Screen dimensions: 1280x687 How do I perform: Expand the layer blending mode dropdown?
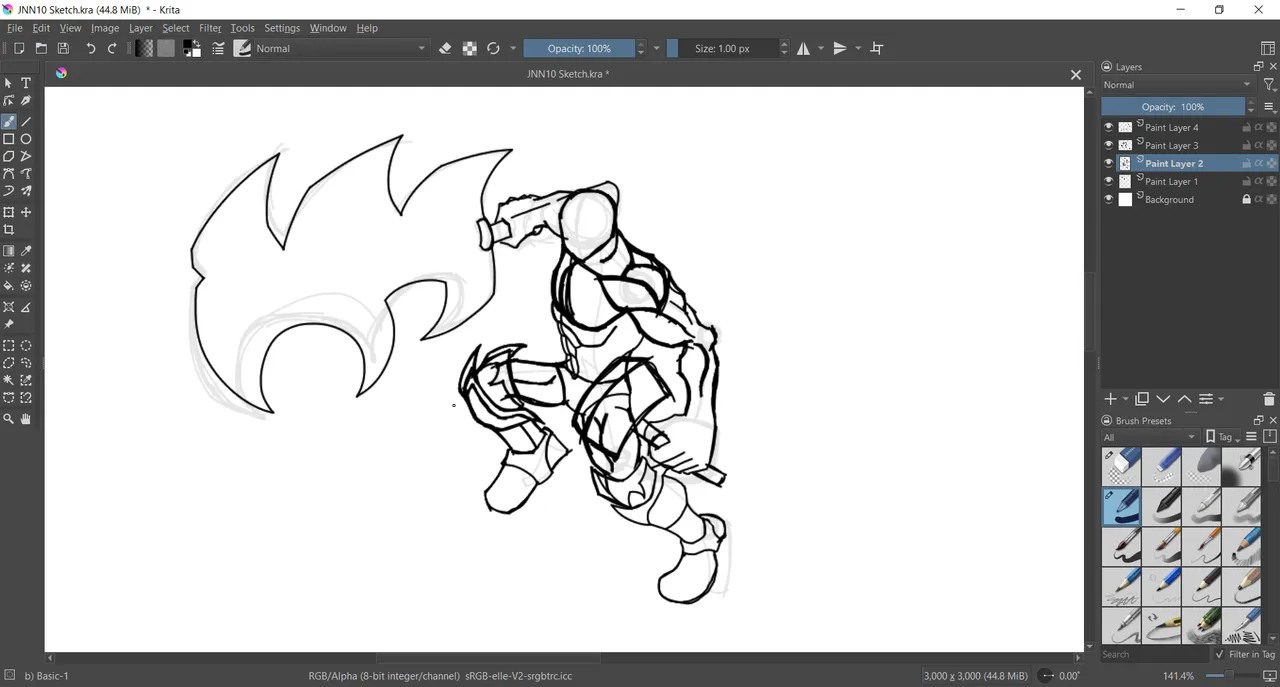click(x=1177, y=85)
